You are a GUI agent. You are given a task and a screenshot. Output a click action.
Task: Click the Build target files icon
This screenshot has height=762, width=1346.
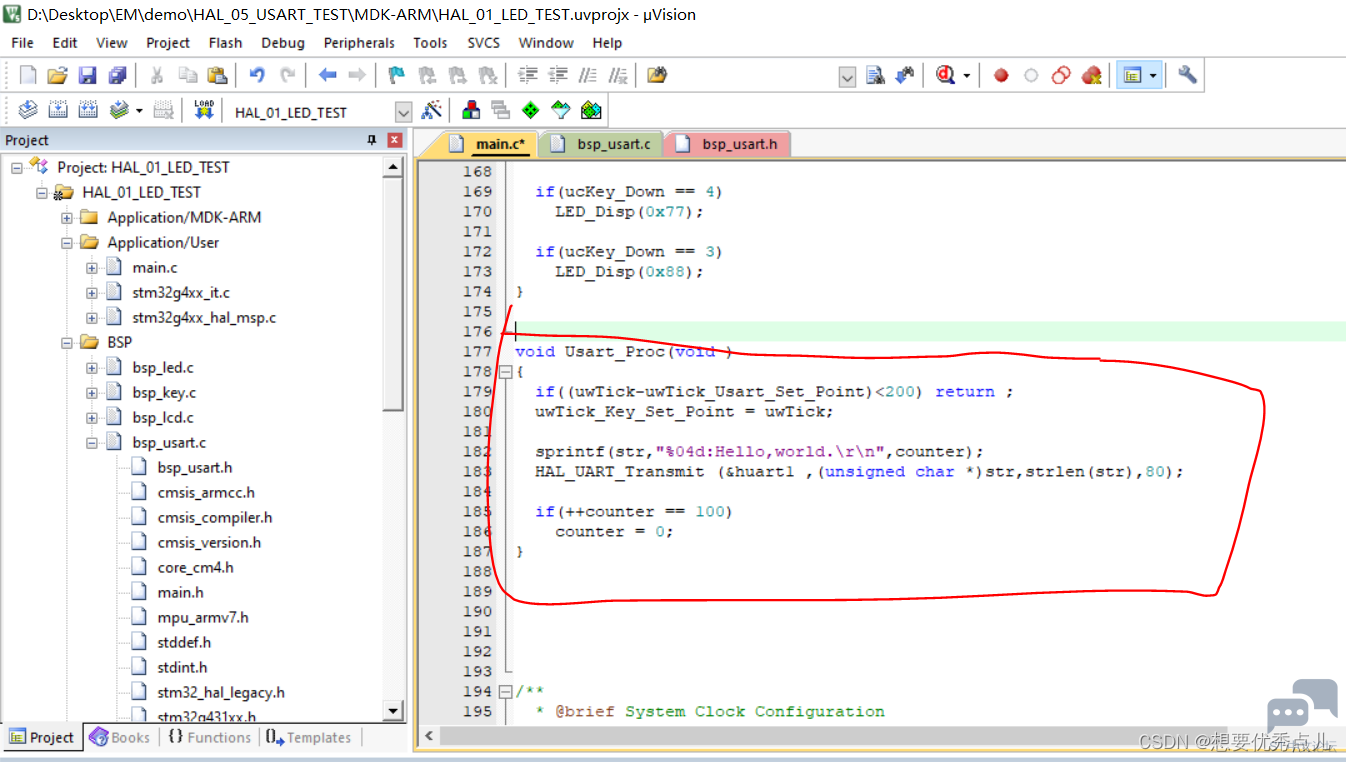(x=58, y=110)
